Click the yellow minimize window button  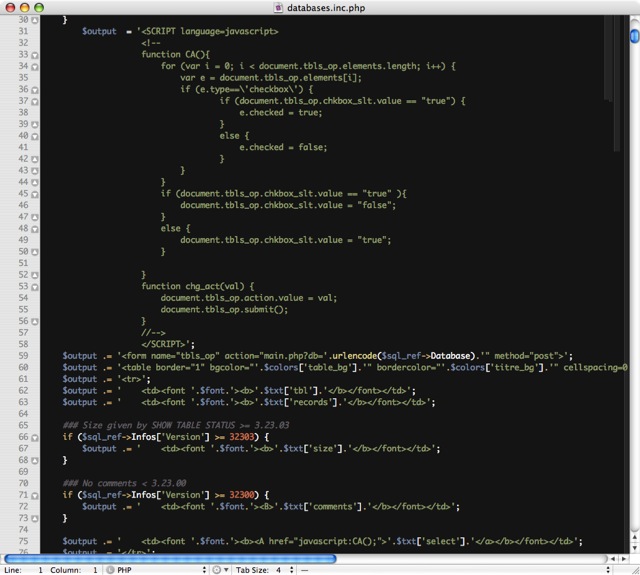point(25,7)
